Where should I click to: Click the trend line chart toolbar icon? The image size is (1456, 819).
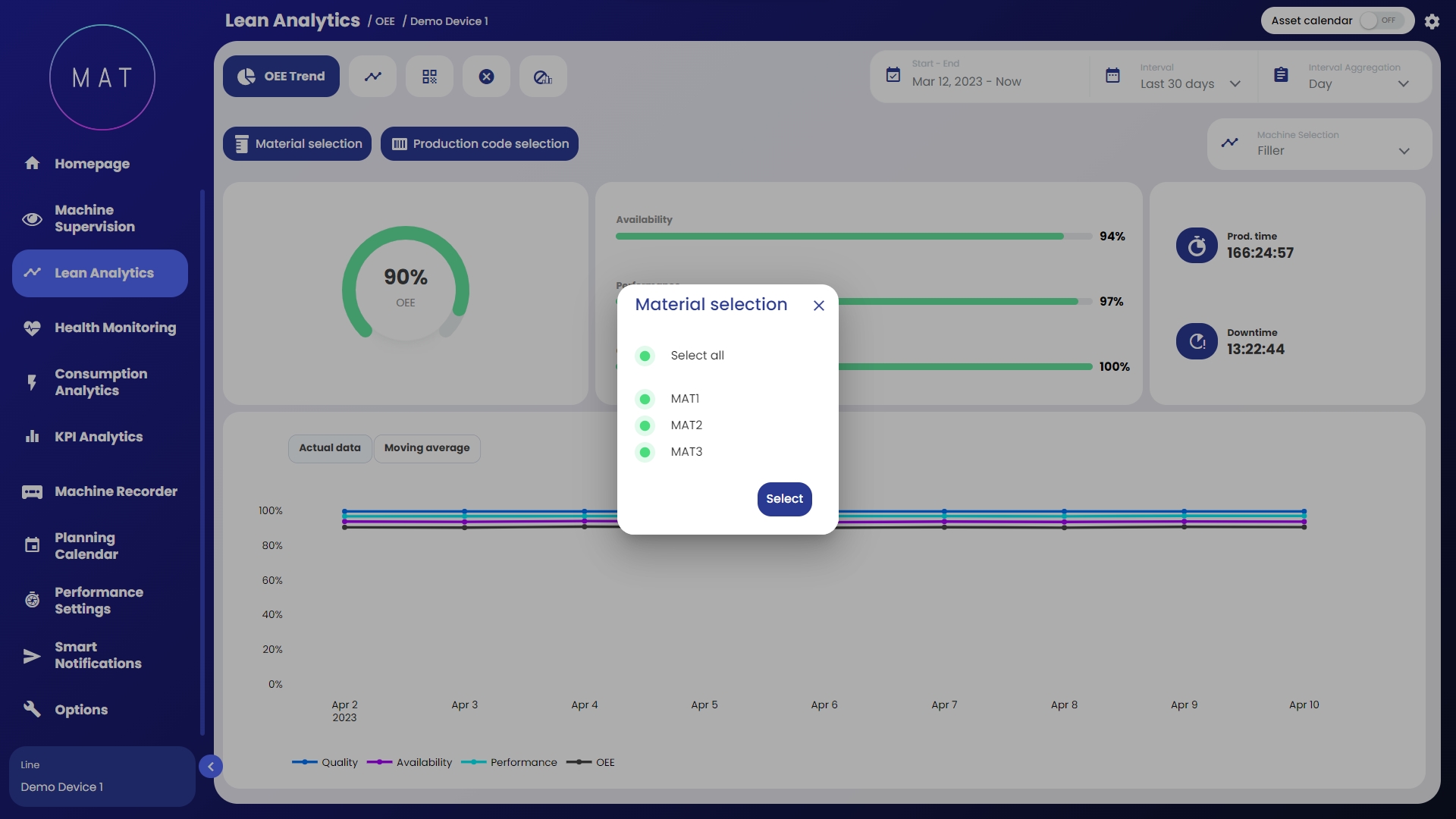point(372,77)
